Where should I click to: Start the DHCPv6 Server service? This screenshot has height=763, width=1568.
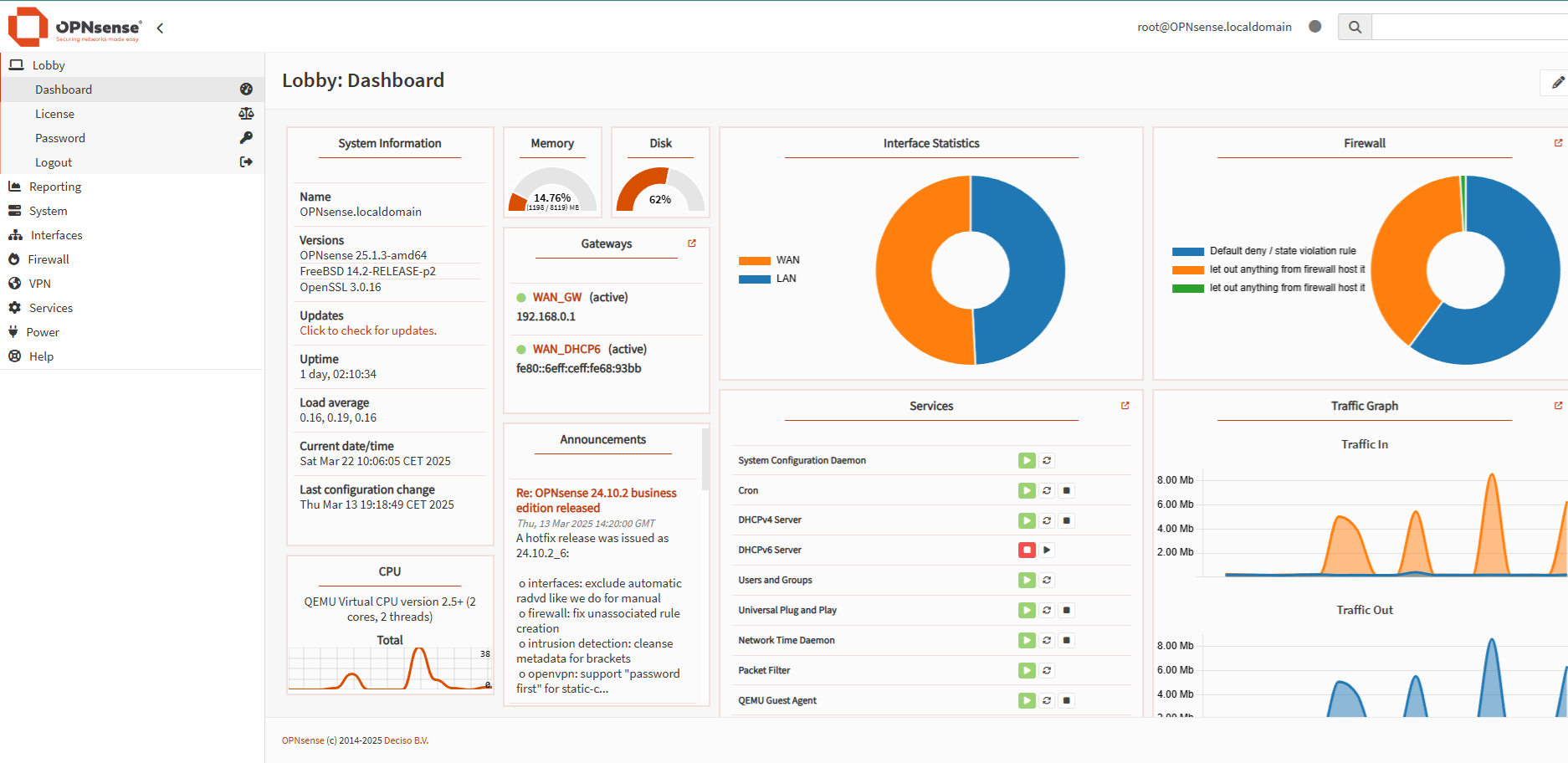coord(1047,550)
